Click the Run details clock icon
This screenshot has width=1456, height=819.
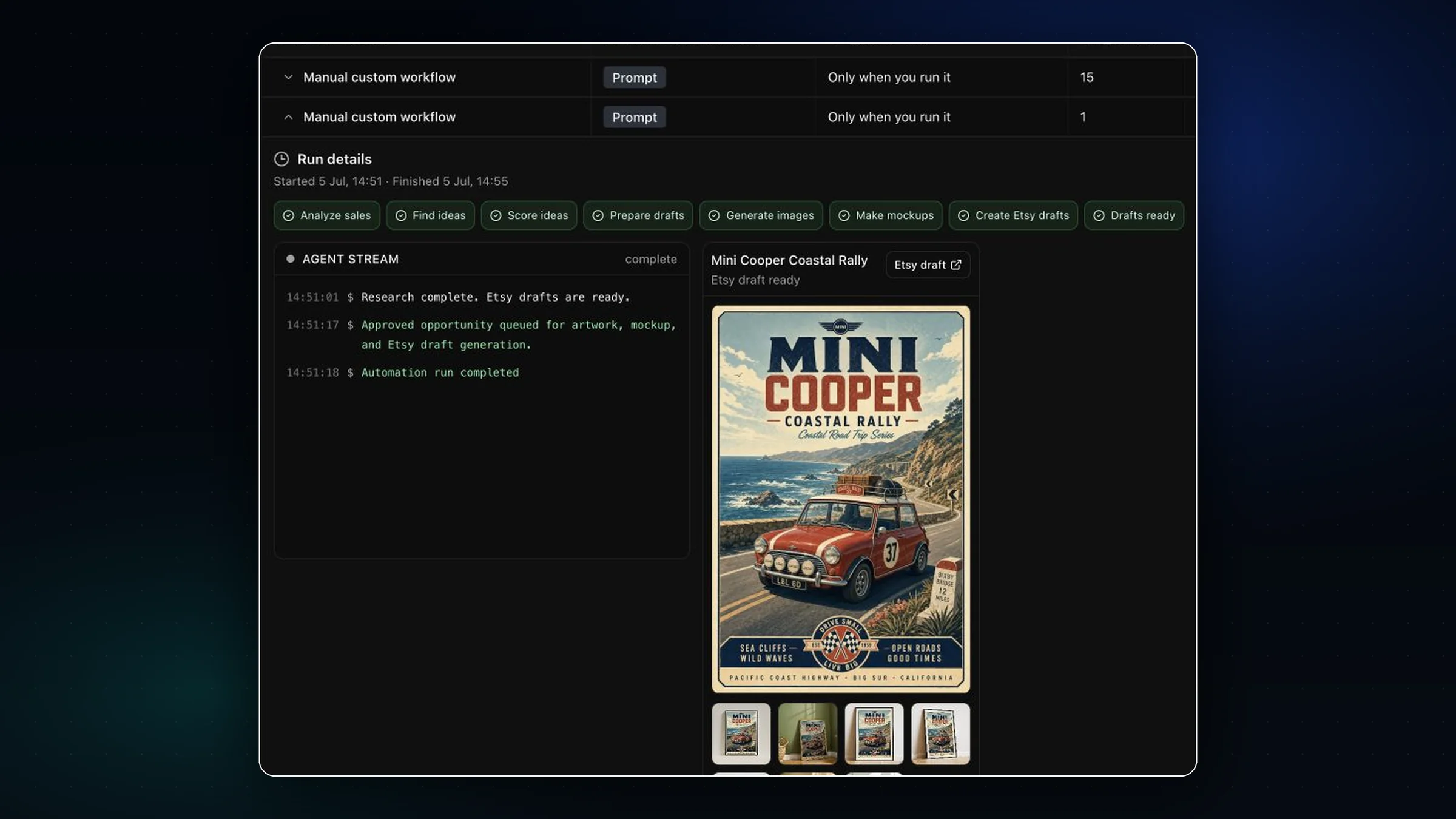coord(281,159)
